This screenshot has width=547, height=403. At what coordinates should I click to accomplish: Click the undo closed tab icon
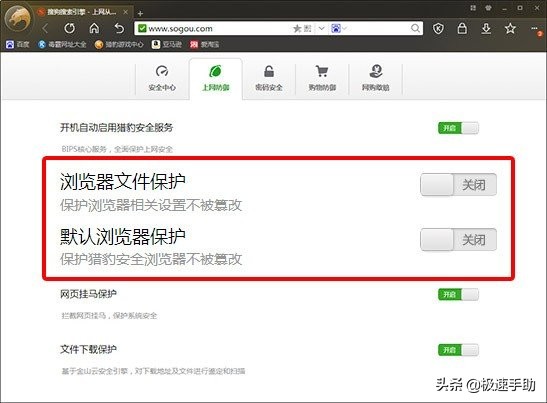pyautogui.click(x=119, y=28)
